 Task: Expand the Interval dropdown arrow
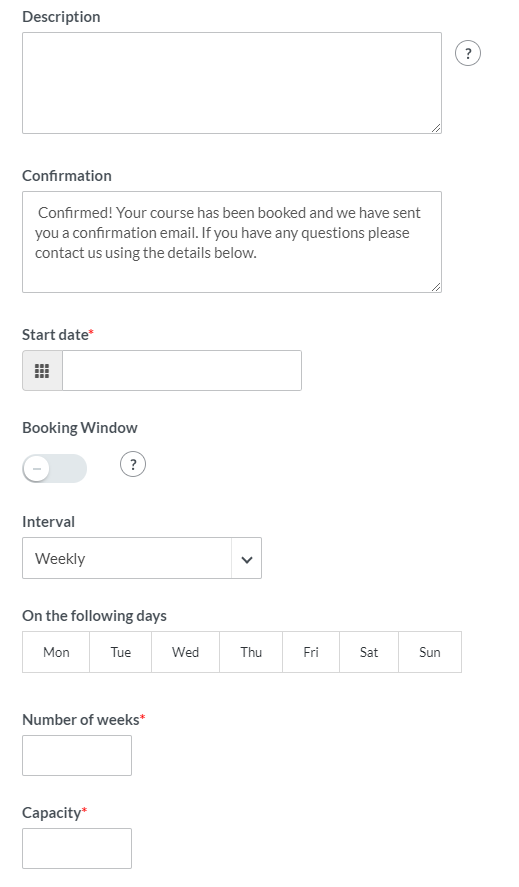(x=246, y=558)
